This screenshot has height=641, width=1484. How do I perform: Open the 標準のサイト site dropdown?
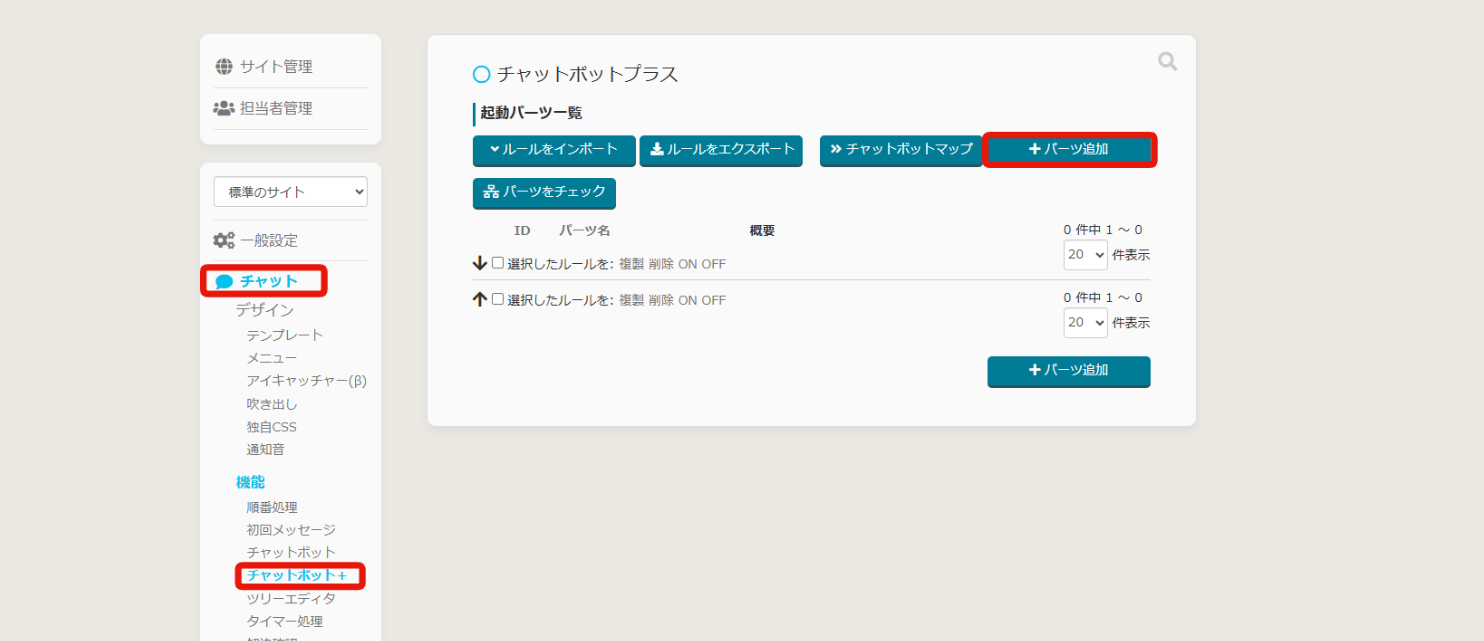(x=290, y=192)
